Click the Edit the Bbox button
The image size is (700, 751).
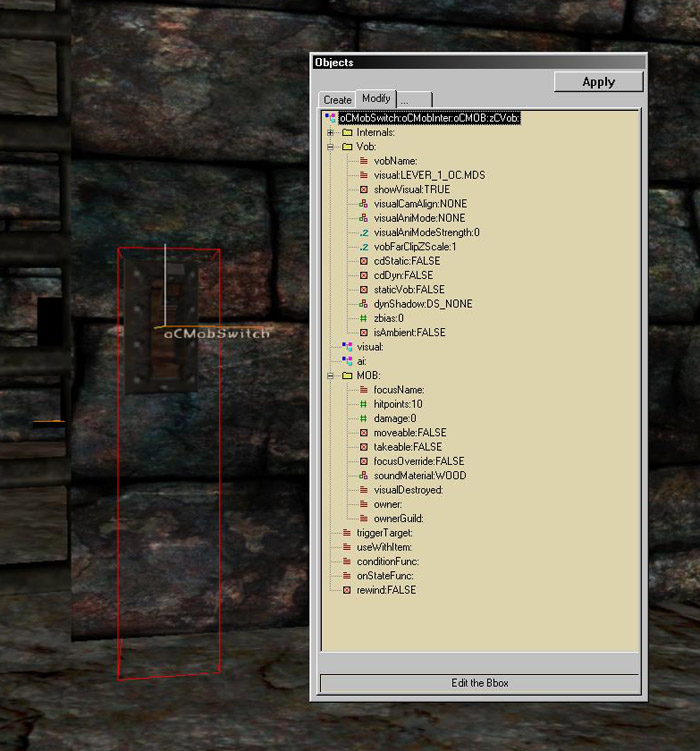pos(479,683)
